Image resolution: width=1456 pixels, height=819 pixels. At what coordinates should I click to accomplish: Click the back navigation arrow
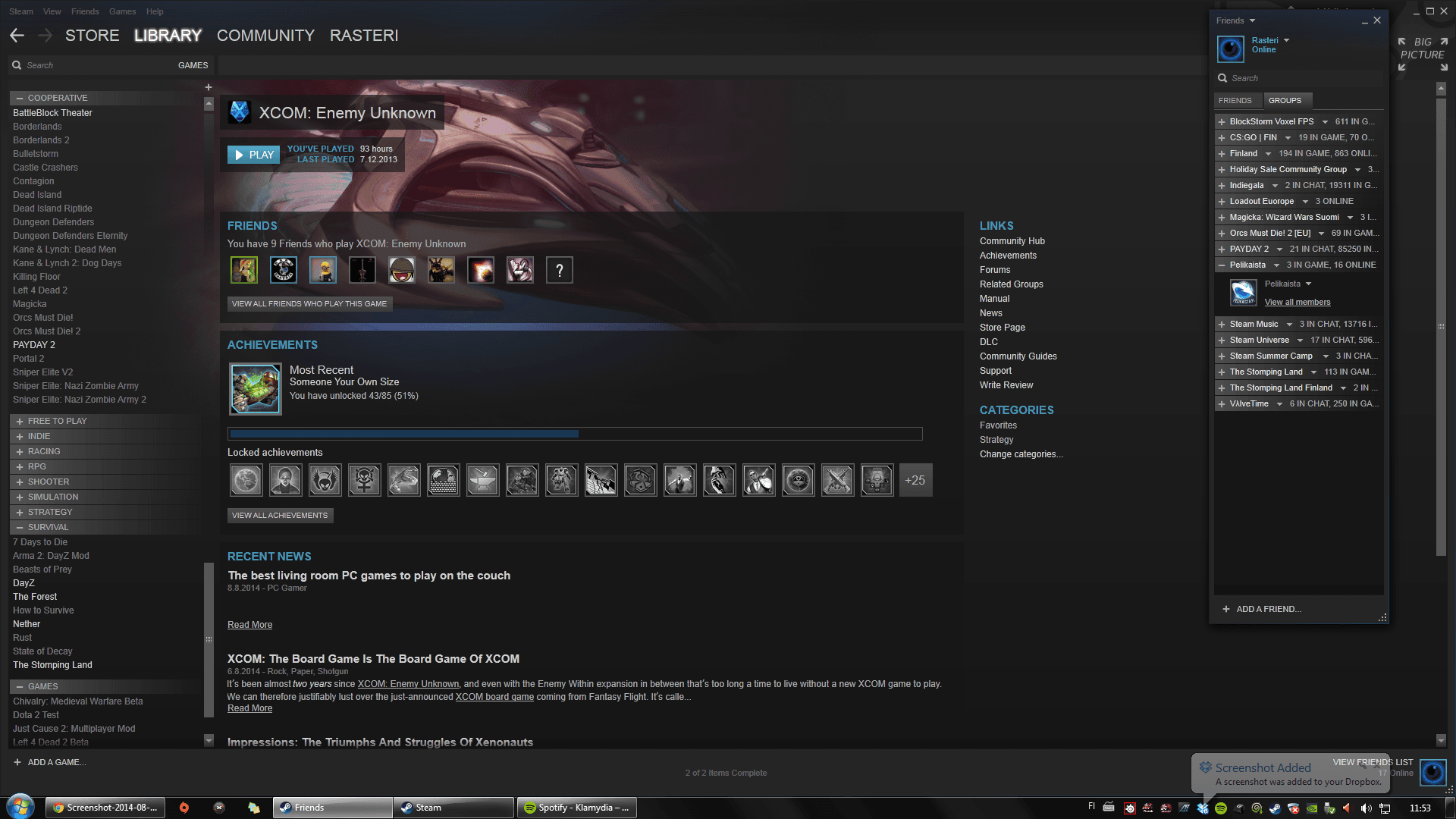17,36
